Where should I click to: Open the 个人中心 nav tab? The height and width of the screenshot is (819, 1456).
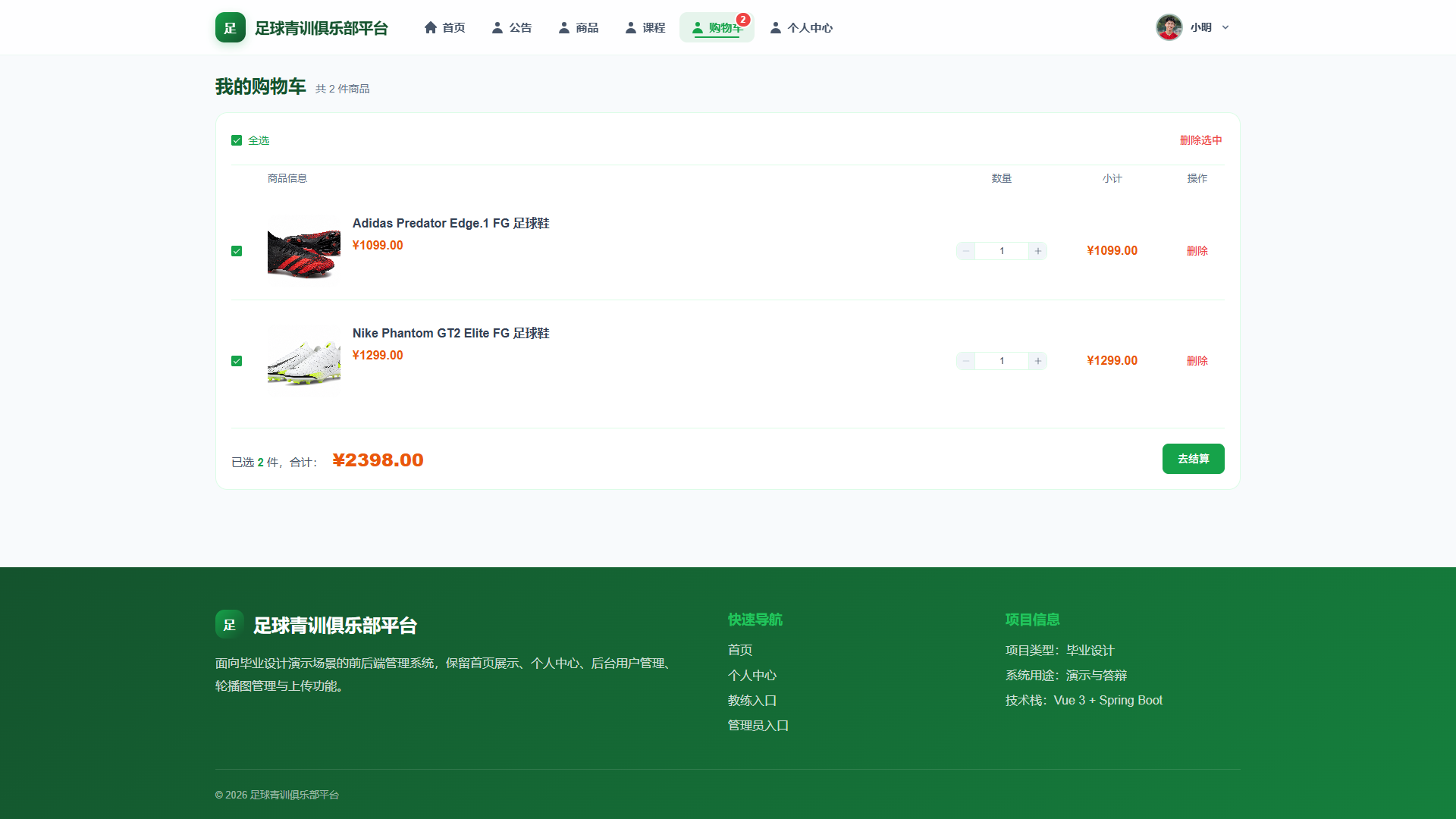[802, 27]
